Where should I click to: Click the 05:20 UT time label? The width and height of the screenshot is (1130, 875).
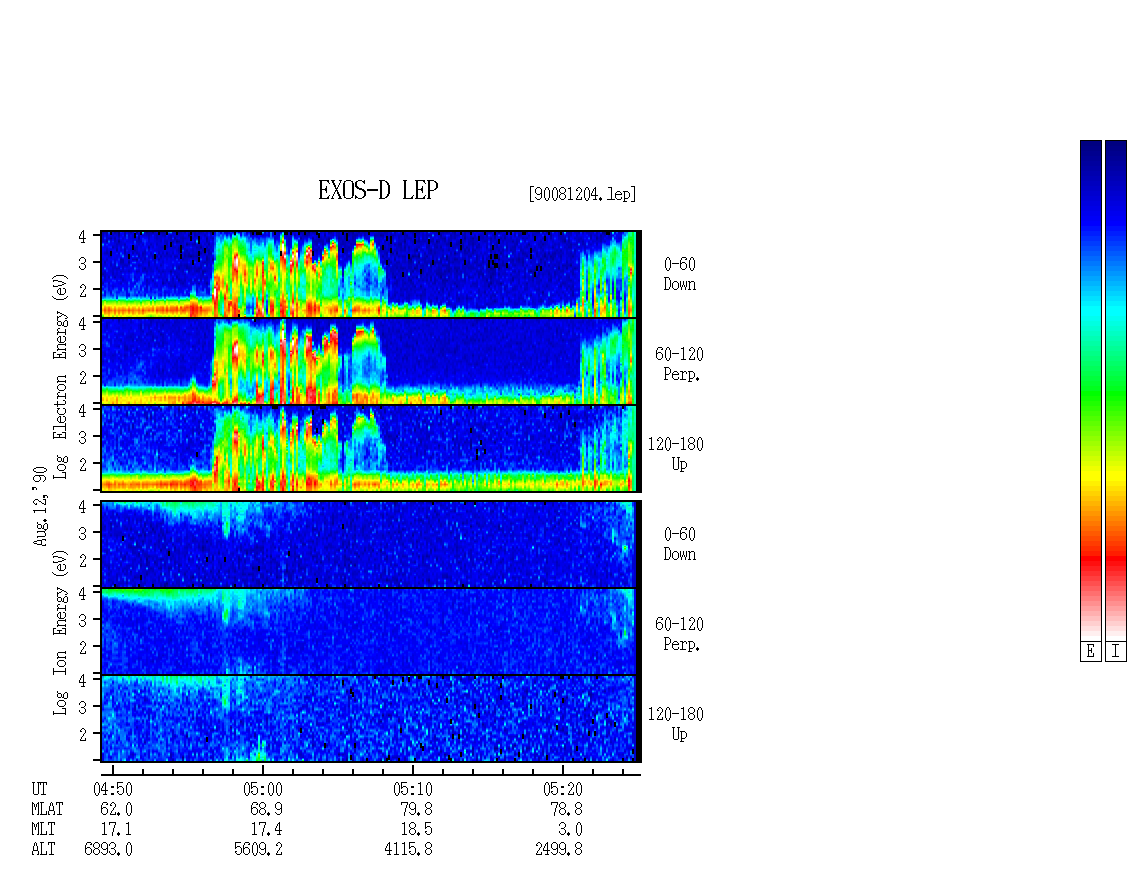point(563,789)
